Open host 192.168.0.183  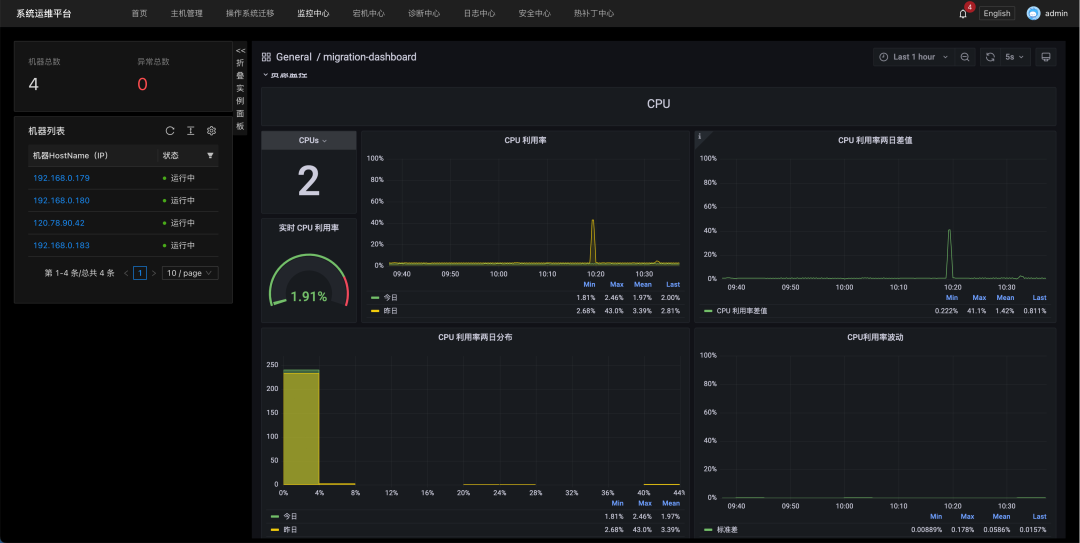pos(61,245)
